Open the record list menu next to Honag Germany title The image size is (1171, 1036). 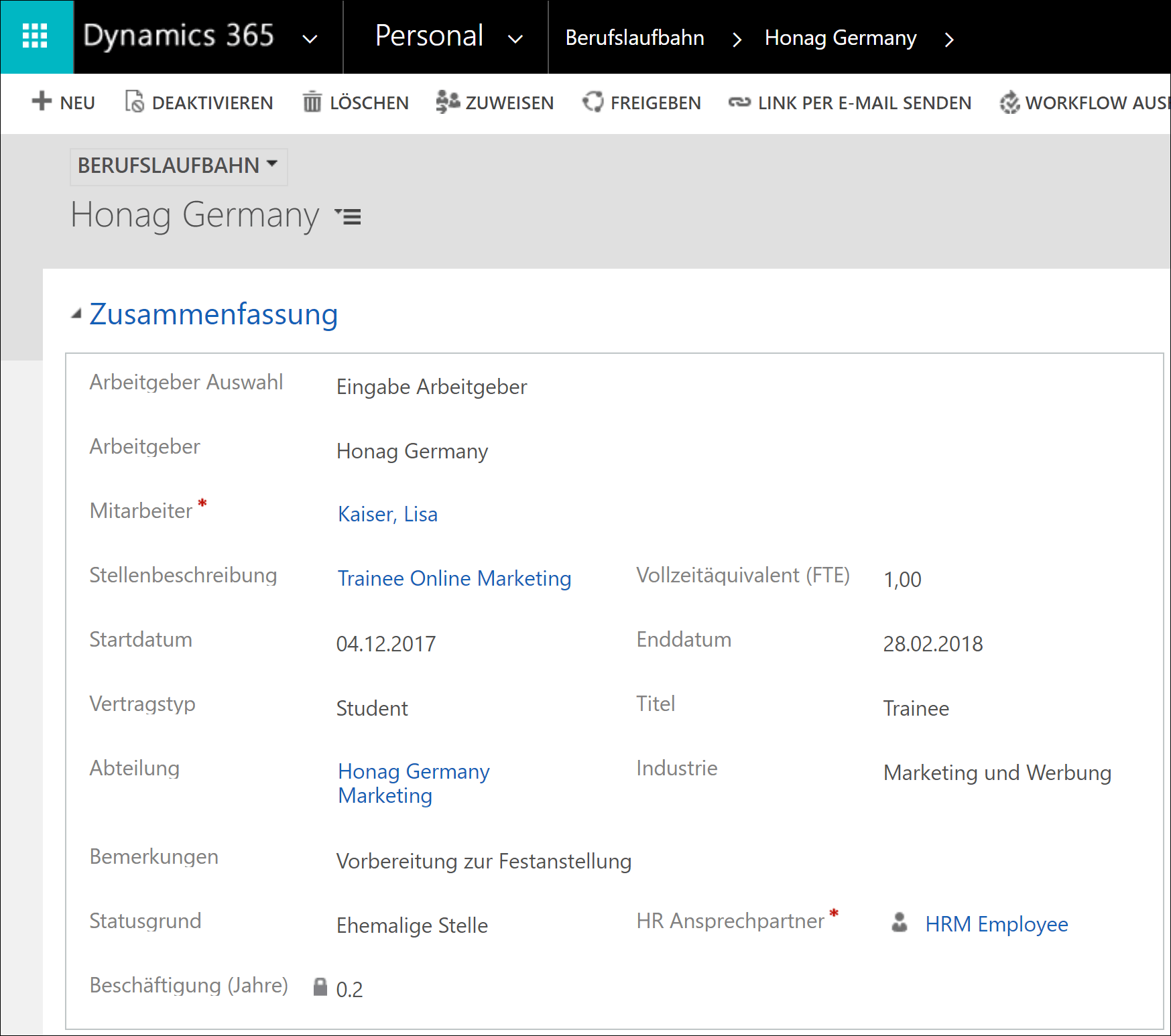(349, 216)
